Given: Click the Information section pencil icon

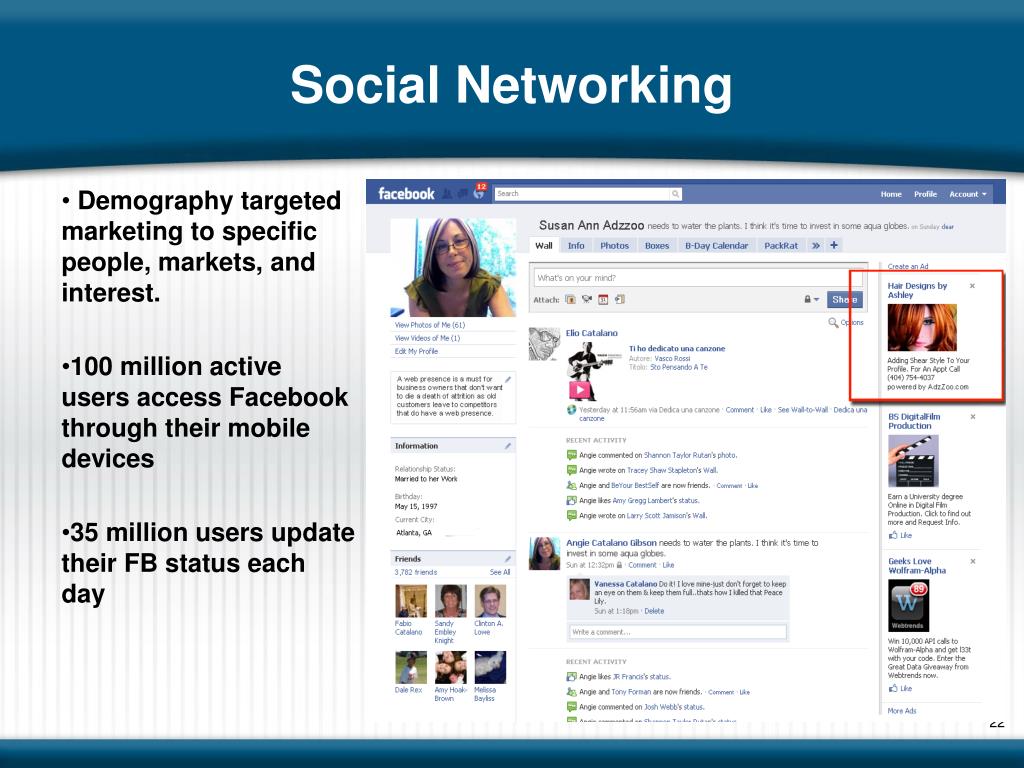Looking at the screenshot, I should [x=508, y=446].
